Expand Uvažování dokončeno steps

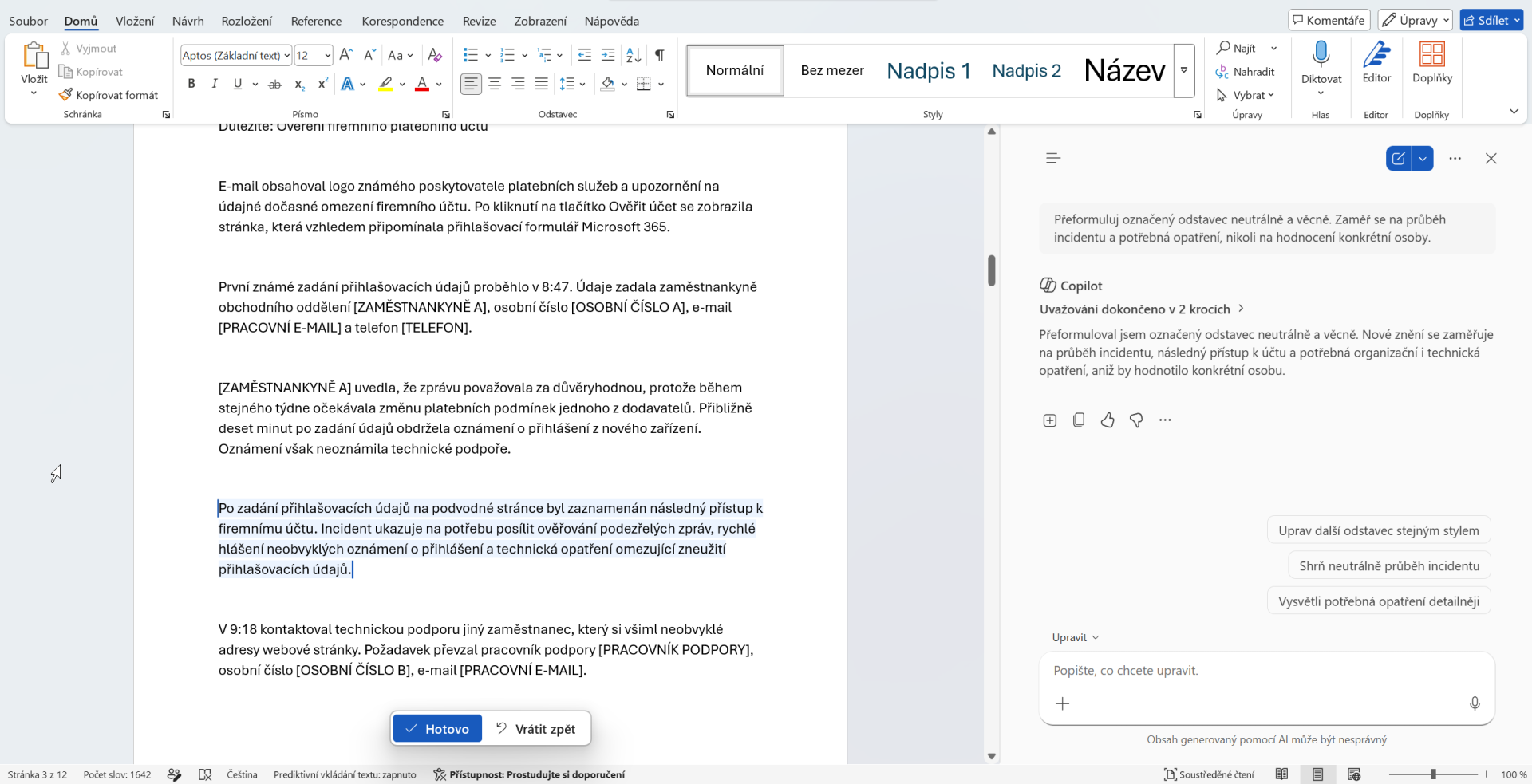click(x=1141, y=309)
